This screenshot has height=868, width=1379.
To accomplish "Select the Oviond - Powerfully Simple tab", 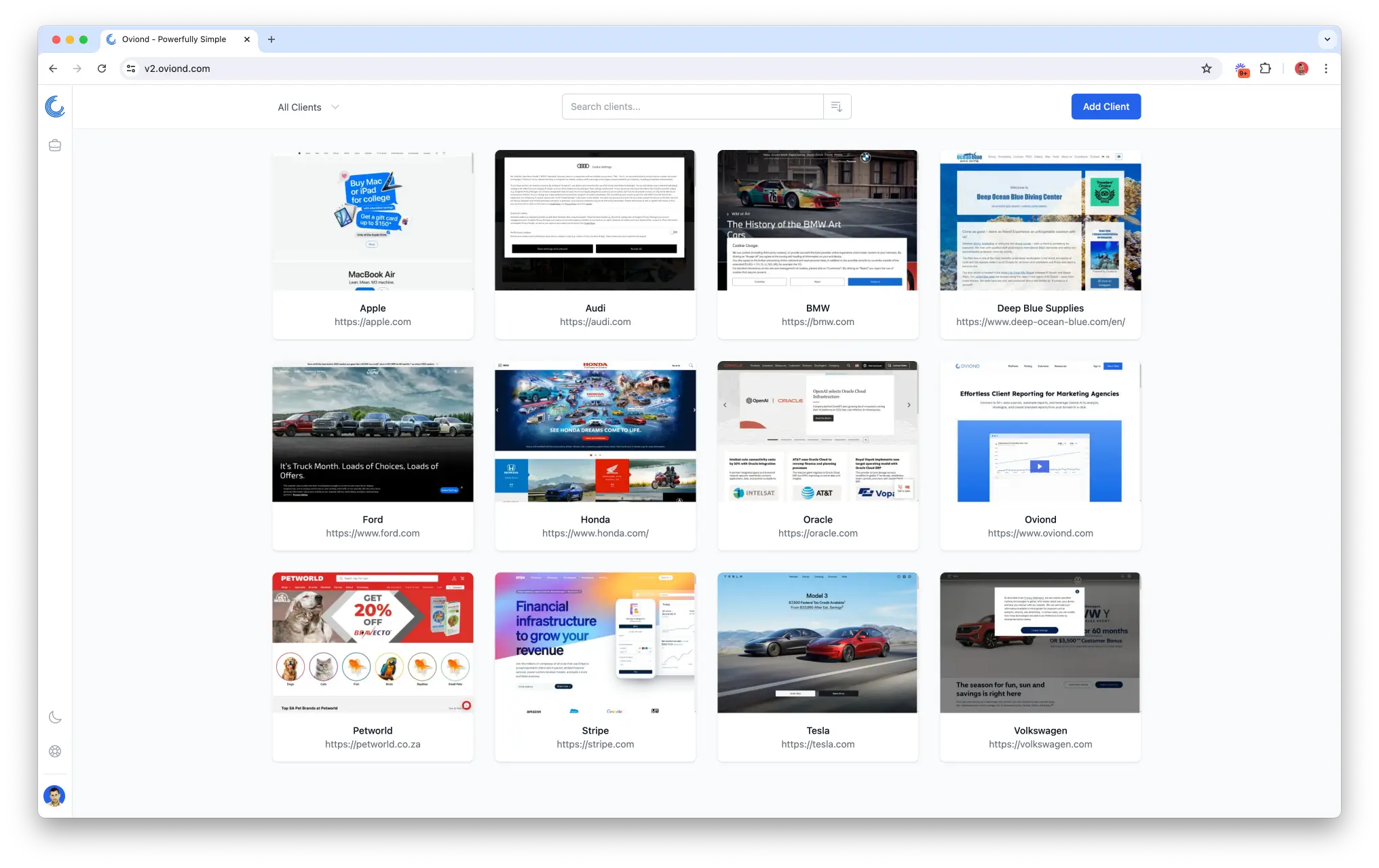I will pos(174,39).
